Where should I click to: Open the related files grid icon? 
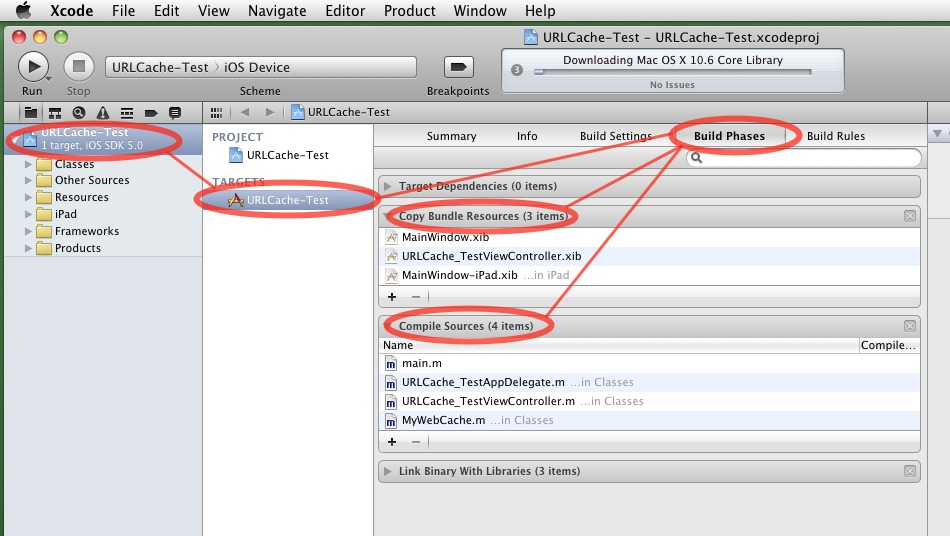(216, 113)
